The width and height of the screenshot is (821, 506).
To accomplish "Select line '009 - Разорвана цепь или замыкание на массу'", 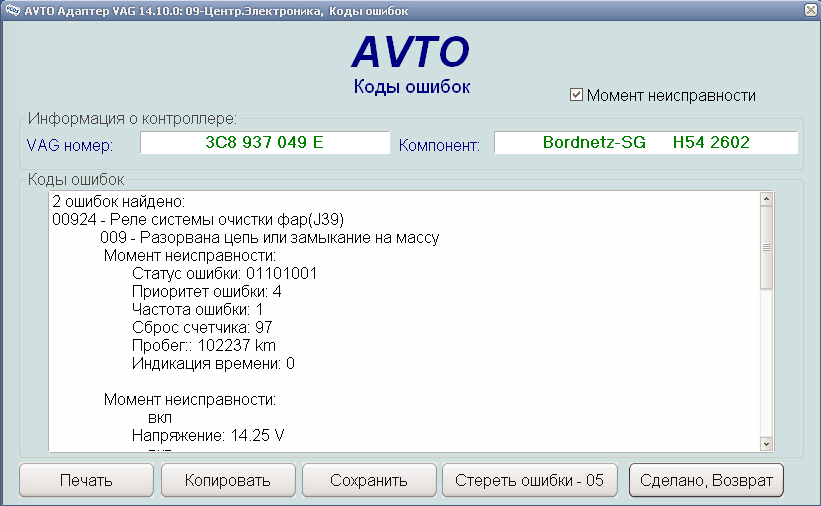I will point(270,237).
